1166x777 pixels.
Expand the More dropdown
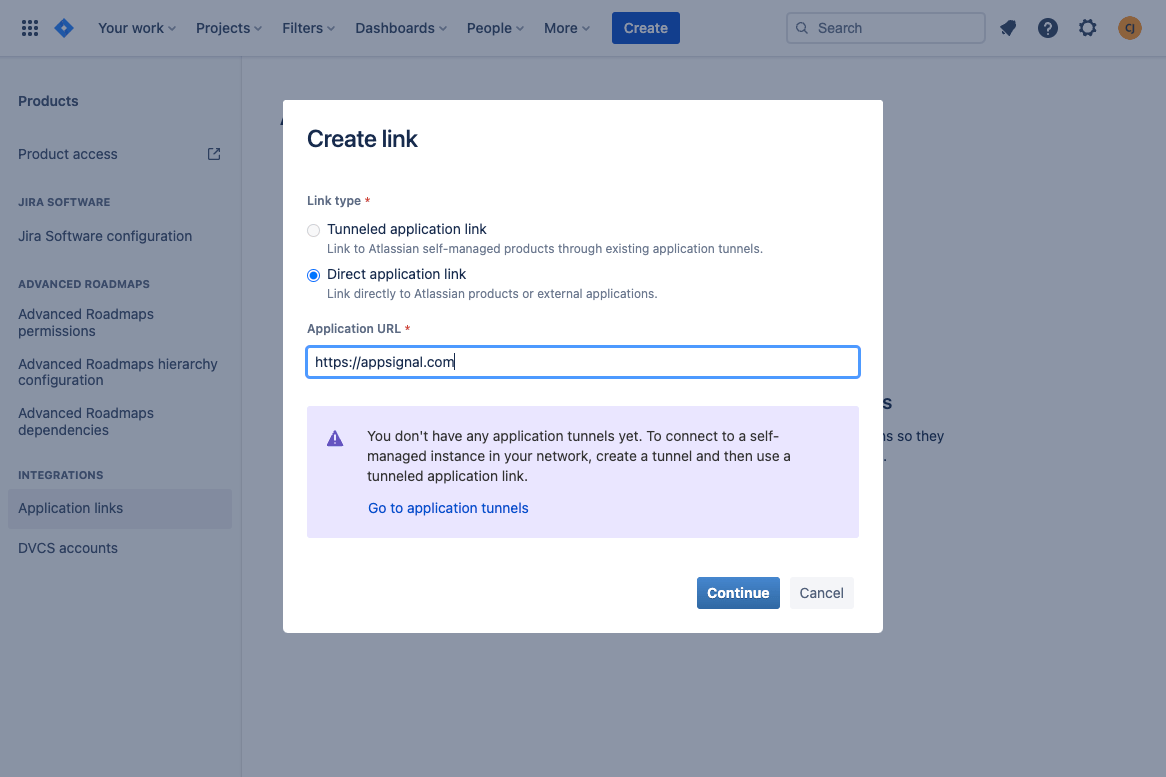point(567,28)
